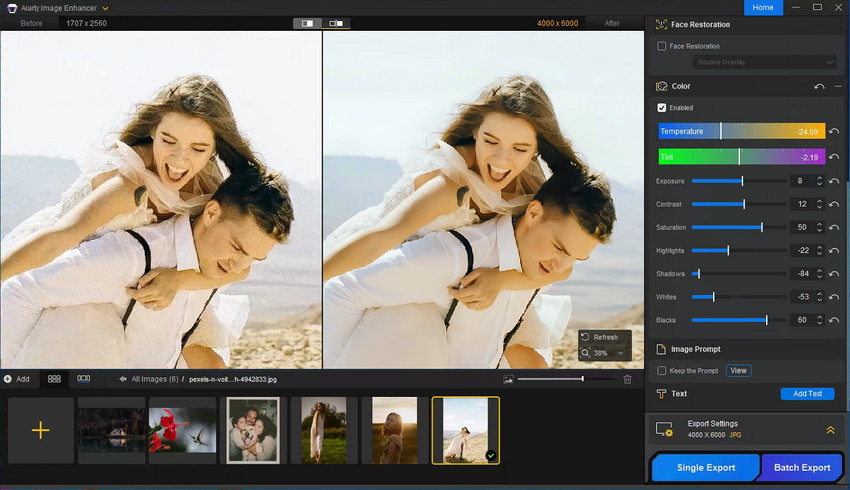Reset Whites using its undo arrow
This screenshot has height=490, width=850.
point(834,297)
